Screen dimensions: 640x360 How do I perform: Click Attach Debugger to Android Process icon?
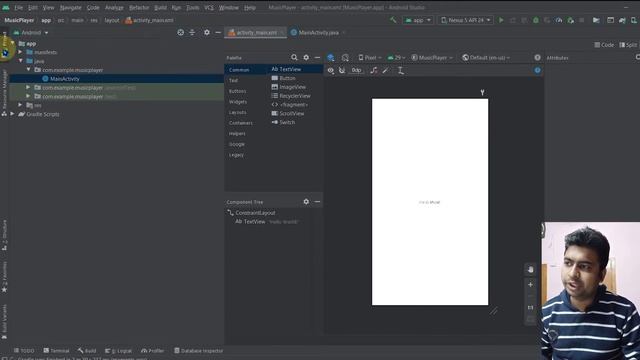click(x=570, y=20)
